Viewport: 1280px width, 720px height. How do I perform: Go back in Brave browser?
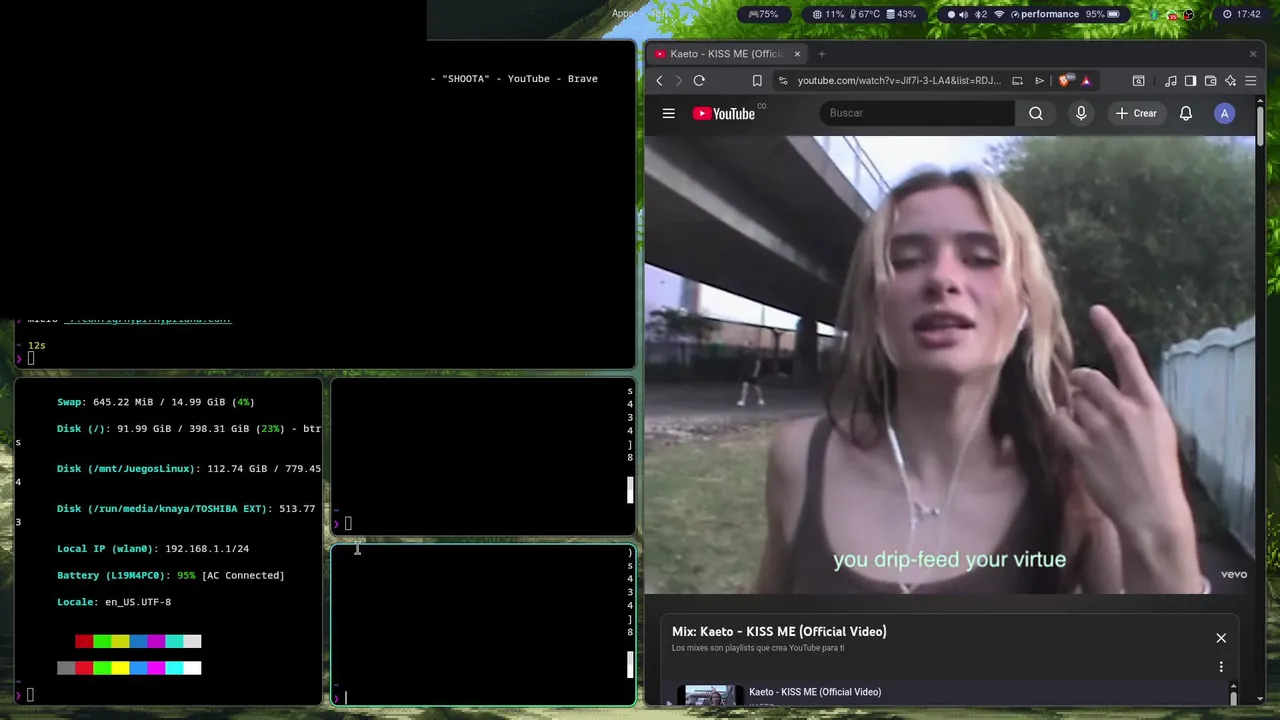coord(659,81)
